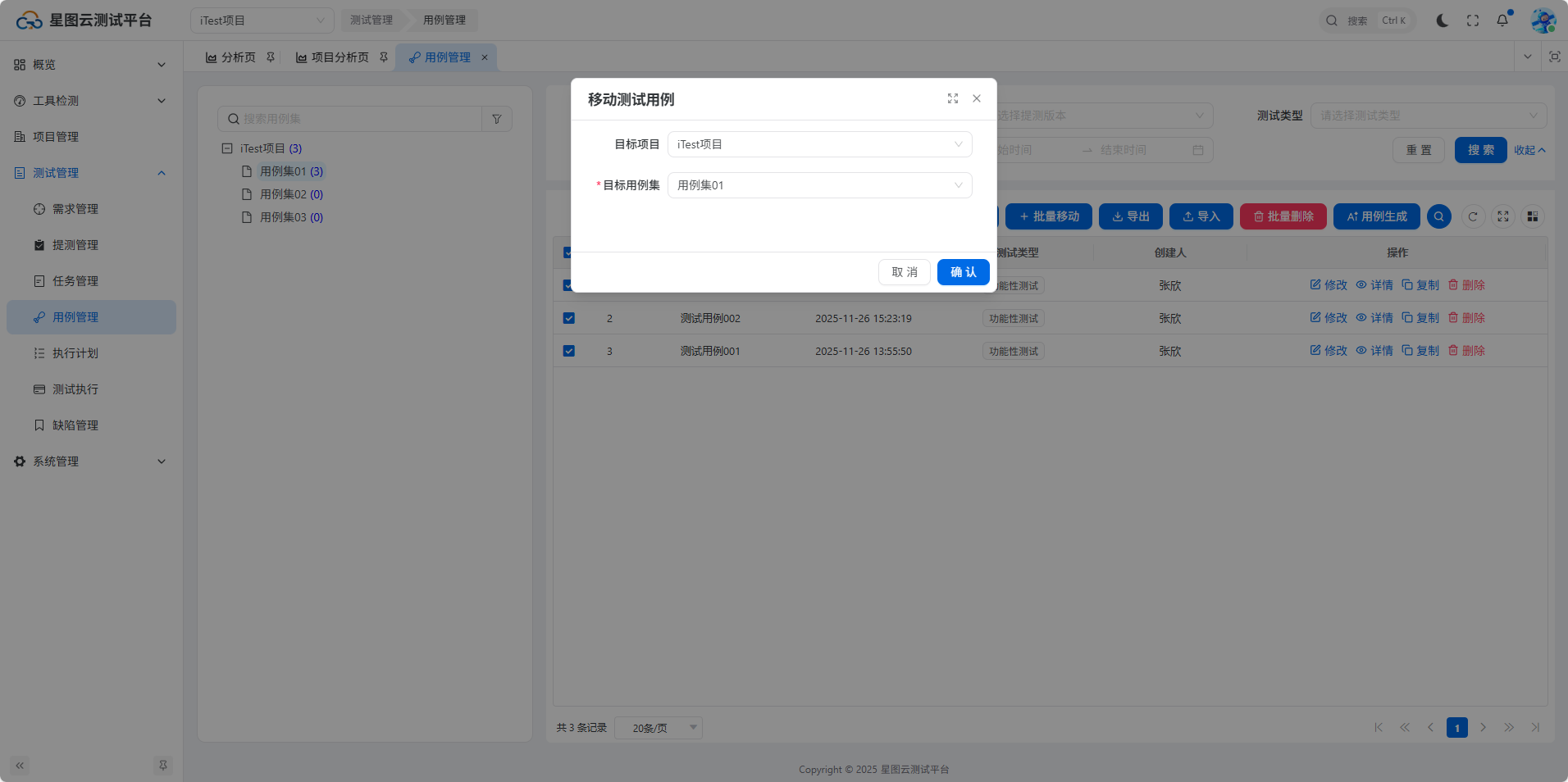The width and height of the screenshot is (1568, 782).
Task: Select 用例集02 in the tree
Action: coord(283,194)
